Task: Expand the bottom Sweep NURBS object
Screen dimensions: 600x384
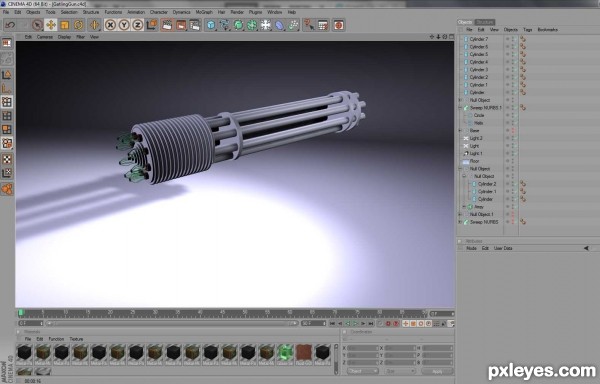Action: (x=460, y=222)
